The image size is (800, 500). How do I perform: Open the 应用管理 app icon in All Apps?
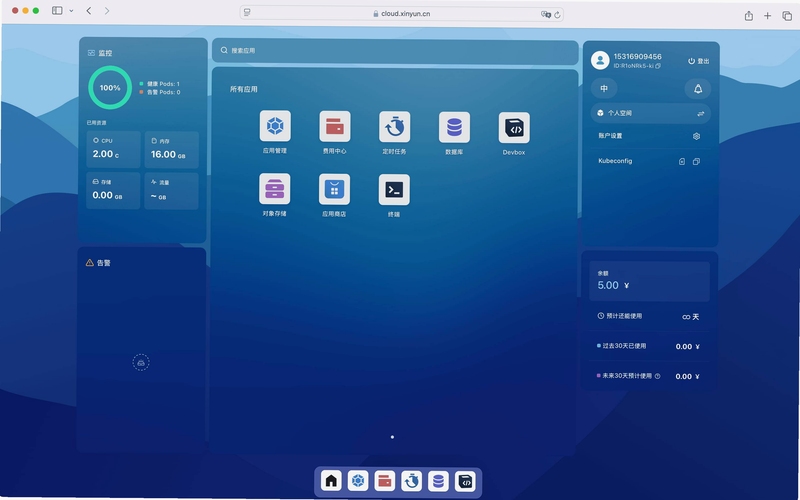275,126
